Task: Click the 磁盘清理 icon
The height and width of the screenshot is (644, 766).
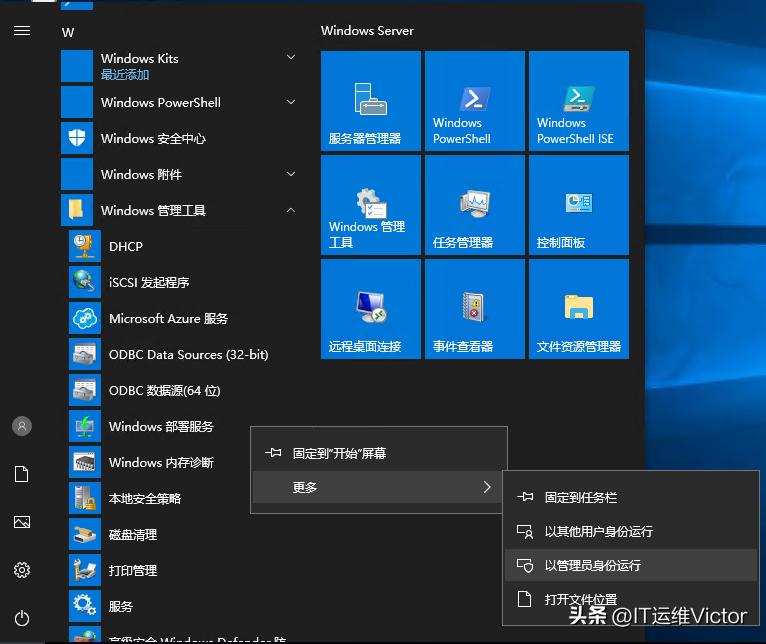Action: click(85, 534)
